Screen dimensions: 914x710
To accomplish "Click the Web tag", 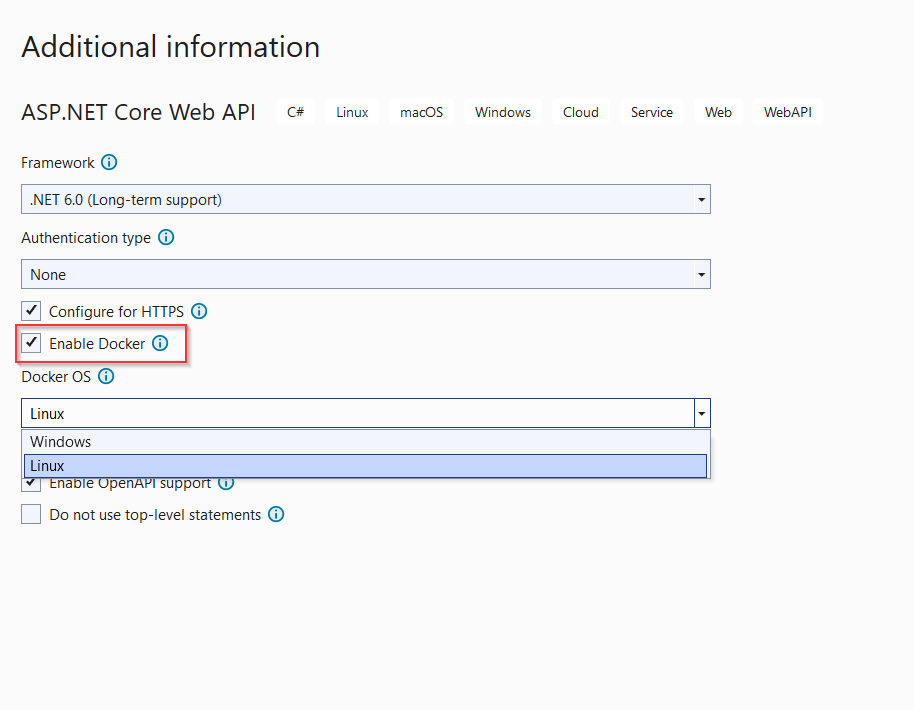I will pos(718,112).
